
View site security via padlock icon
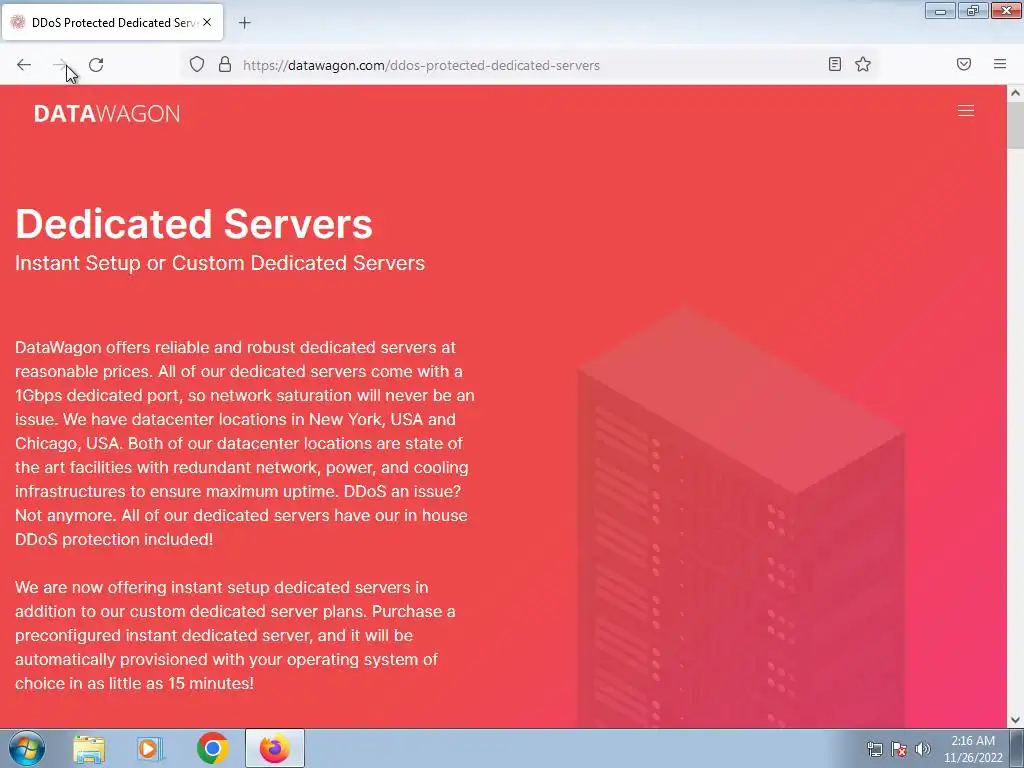click(x=225, y=64)
